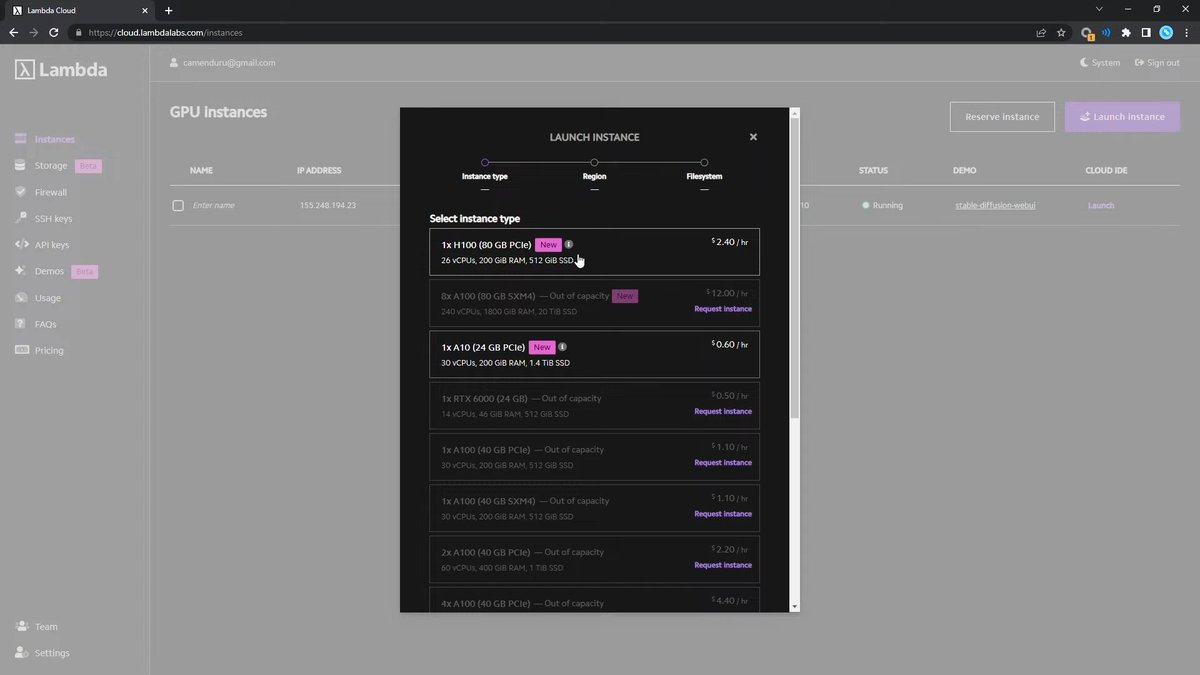This screenshot has height=675, width=1200.
Task: Click Reserve instance button
Action: (1002, 117)
